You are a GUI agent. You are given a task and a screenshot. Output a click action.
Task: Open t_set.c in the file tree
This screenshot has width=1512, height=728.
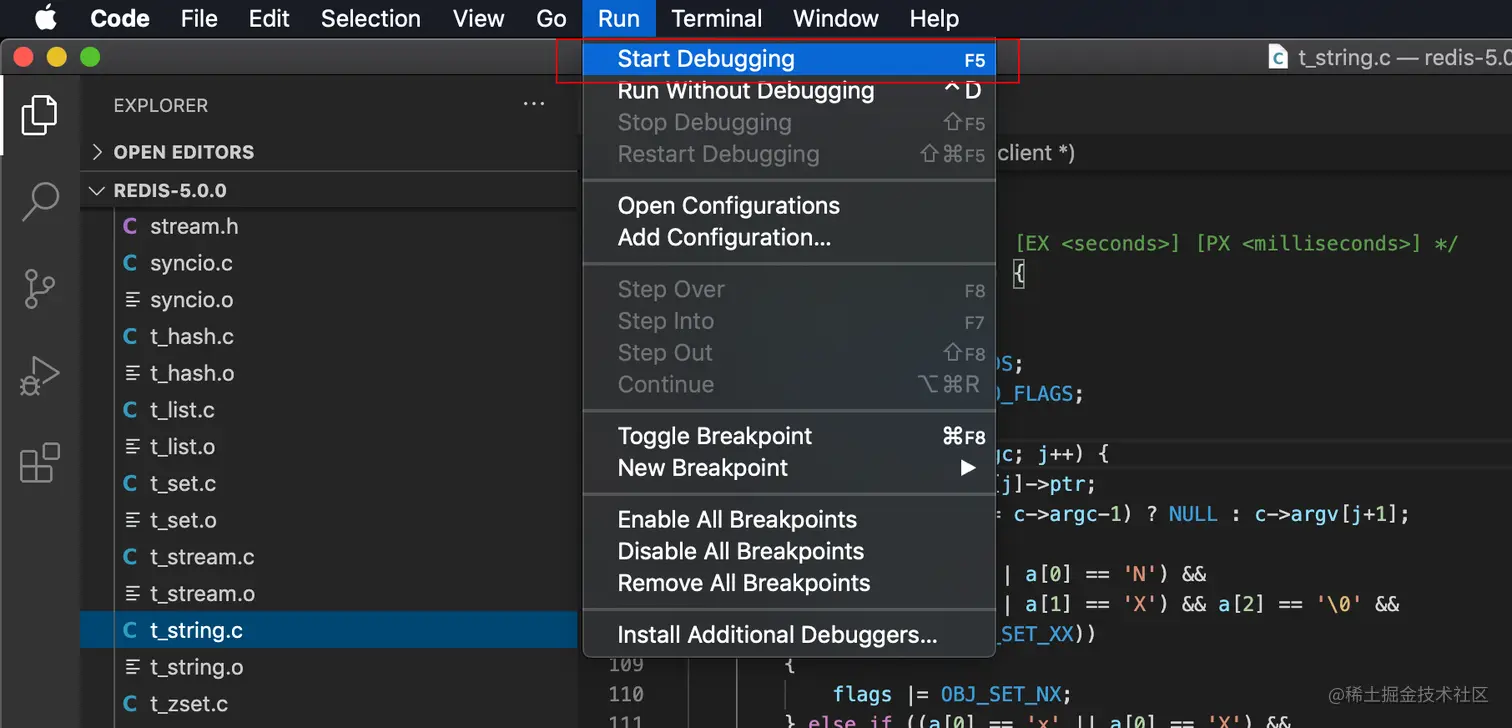(x=329, y=484)
